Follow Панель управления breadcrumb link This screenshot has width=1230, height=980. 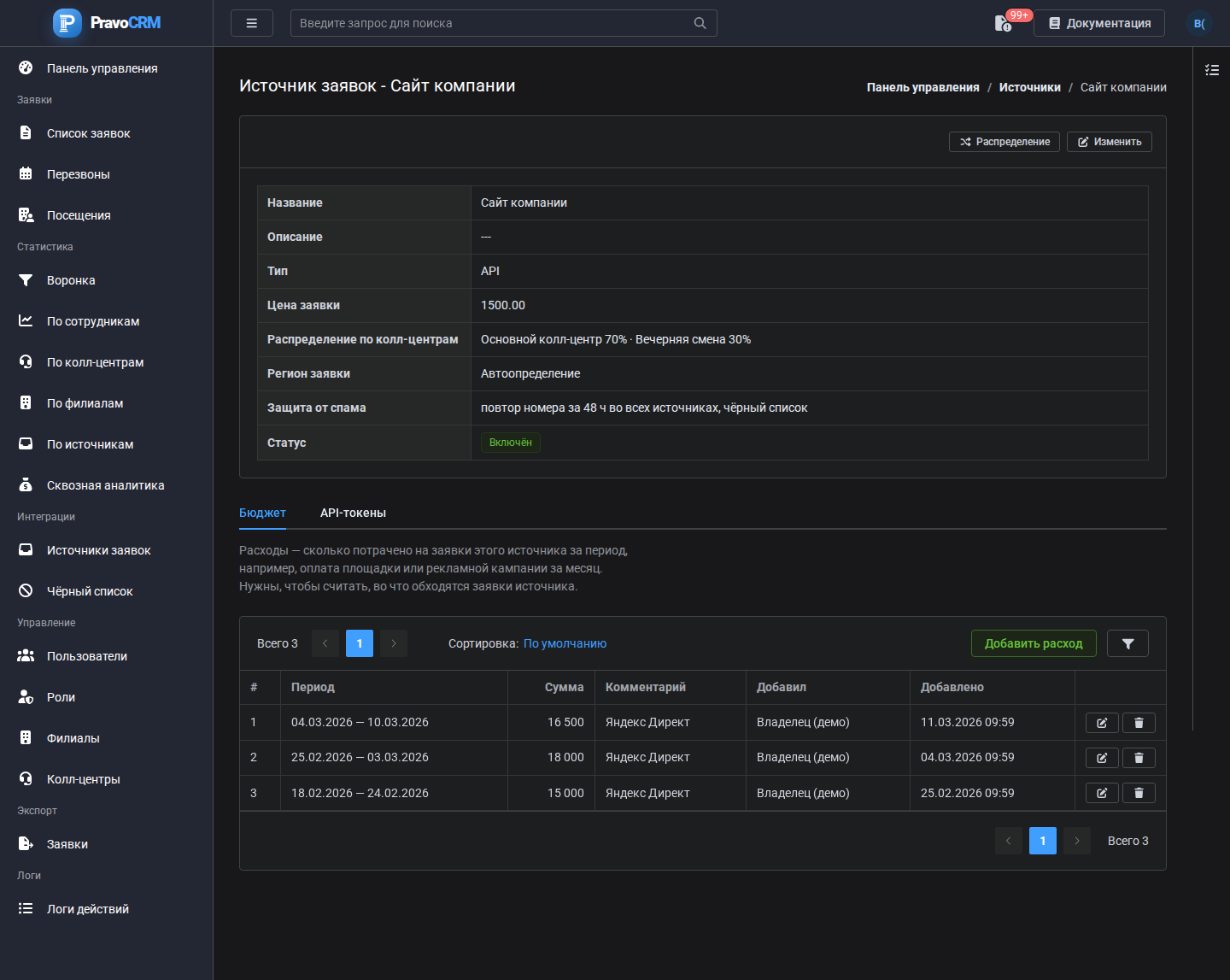(x=923, y=87)
